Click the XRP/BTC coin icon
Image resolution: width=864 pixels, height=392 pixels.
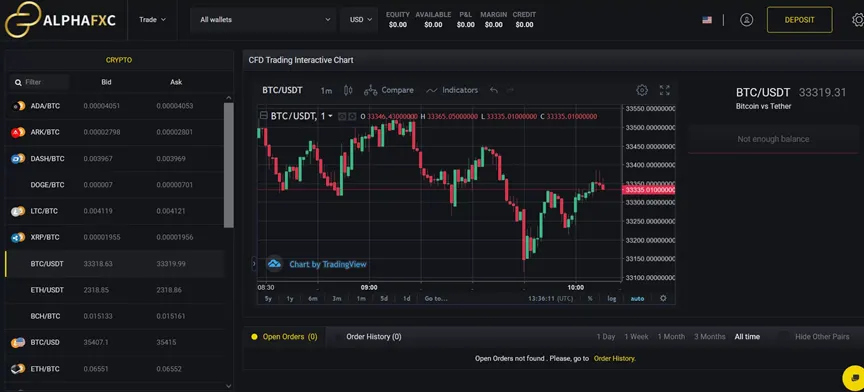18,238
